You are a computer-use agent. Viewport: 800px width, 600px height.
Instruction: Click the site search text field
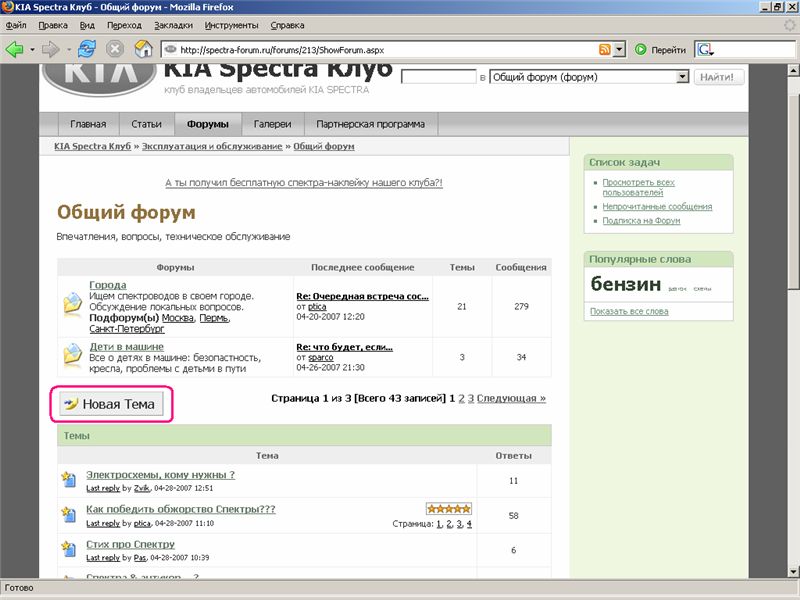coord(438,76)
